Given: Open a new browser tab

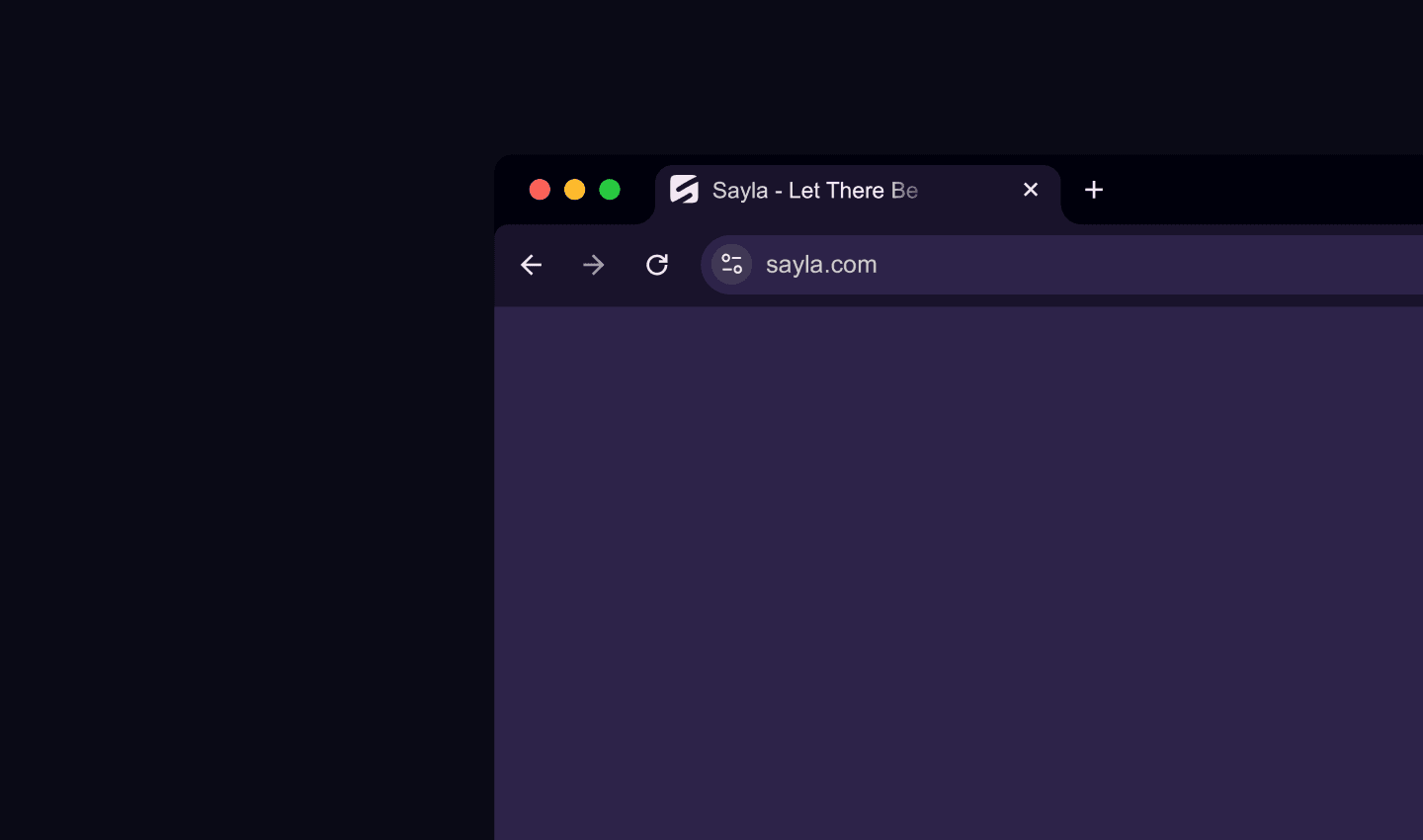Looking at the screenshot, I should 1094,190.
